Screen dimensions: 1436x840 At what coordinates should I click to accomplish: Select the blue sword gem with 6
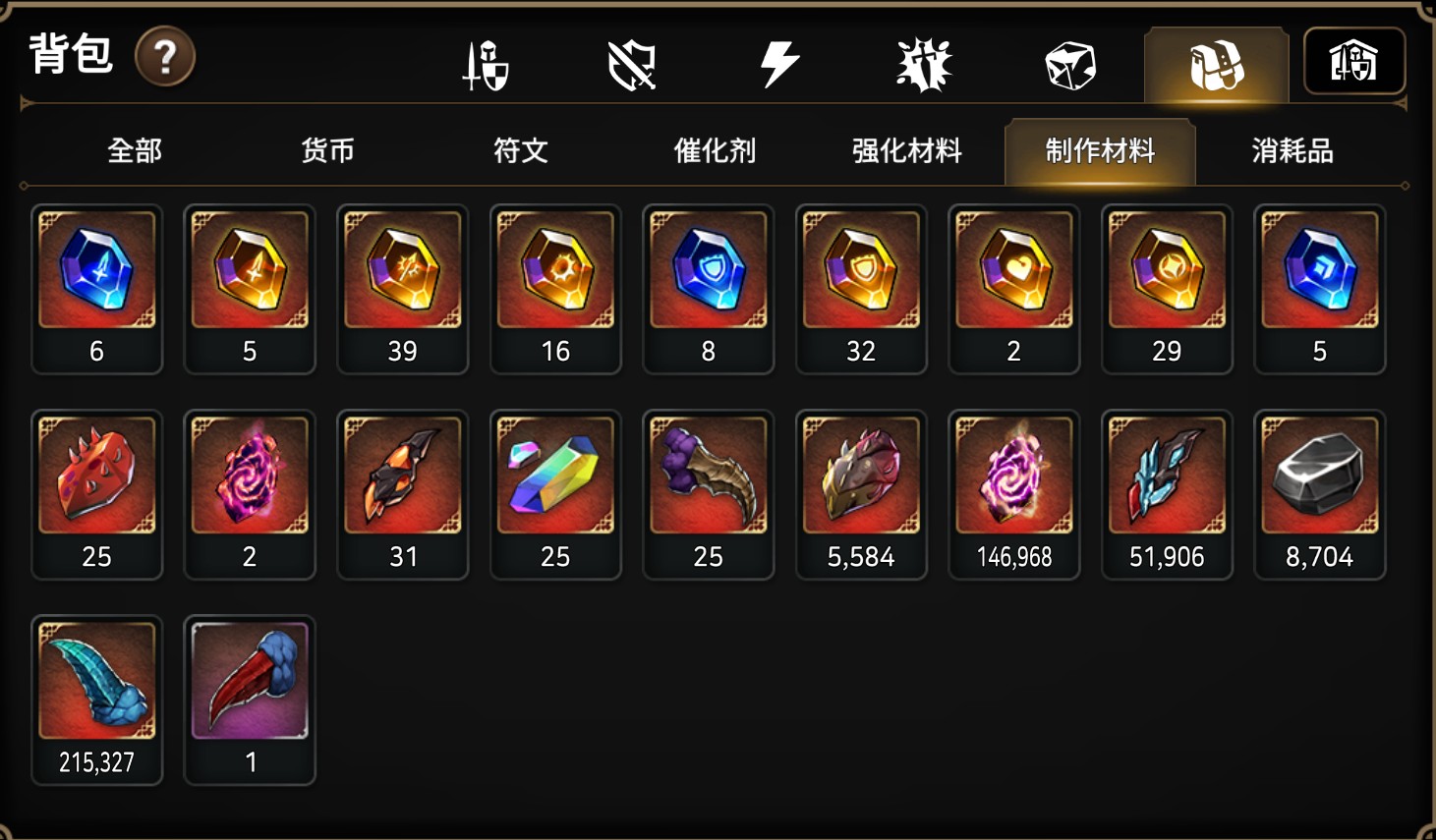96,289
